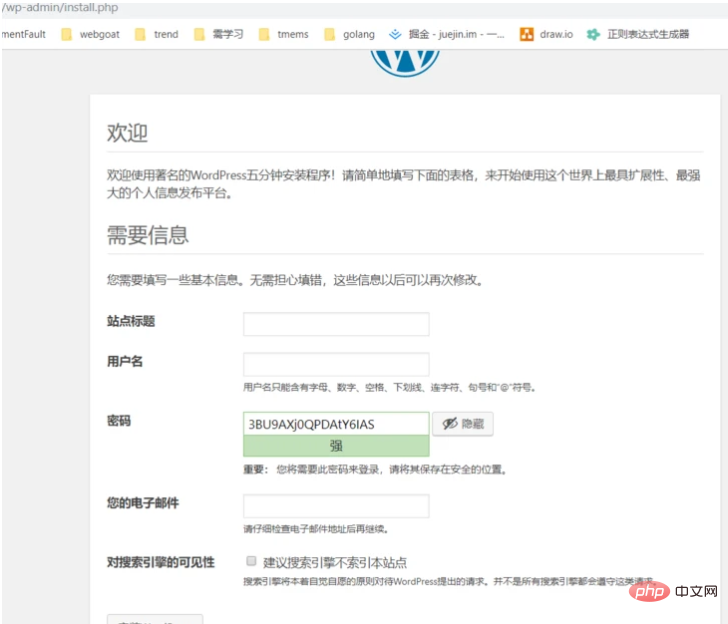728x624 pixels.
Task: Open the 正则表达式生成器 bookmark
Action: tap(638, 34)
